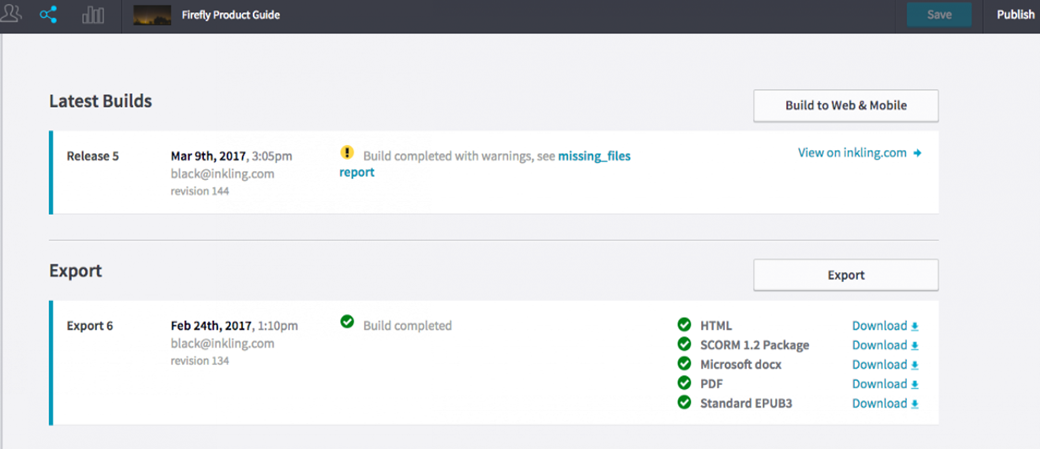Click the Build to Web & Mobile button
Viewport: 1040px width, 449px height.
point(845,105)
